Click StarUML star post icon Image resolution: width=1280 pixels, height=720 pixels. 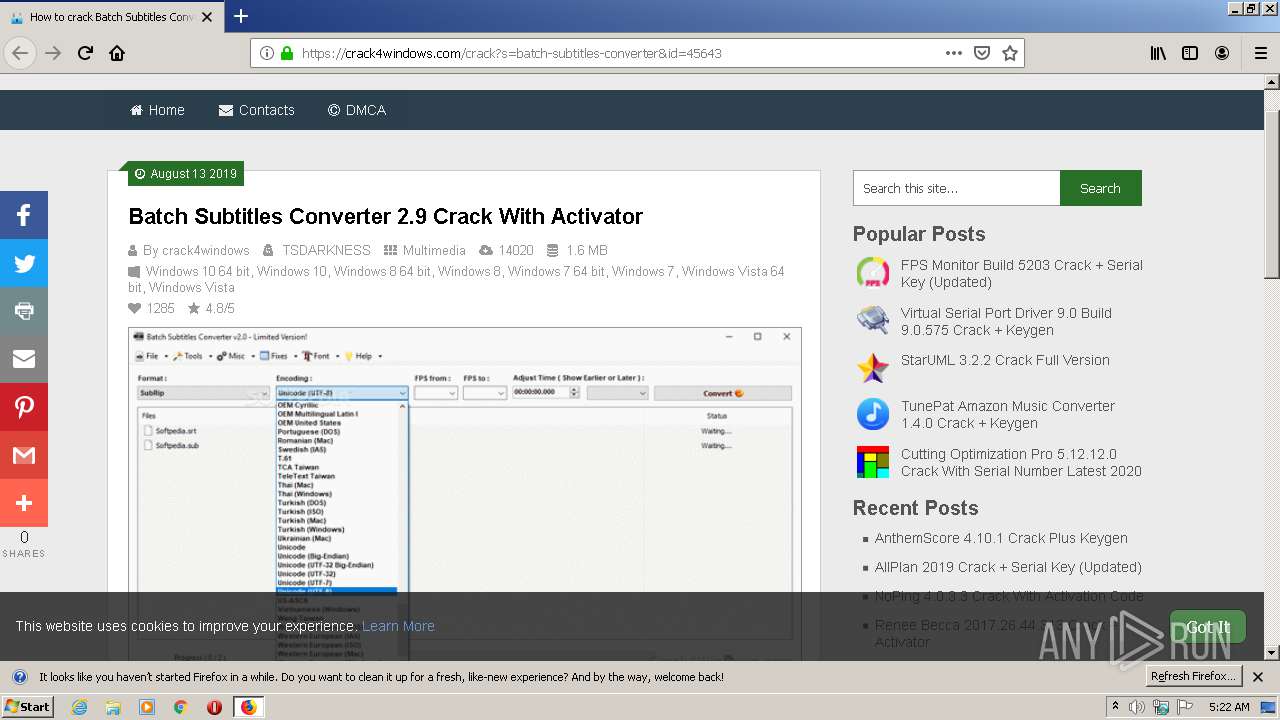(x=873, y=367)
